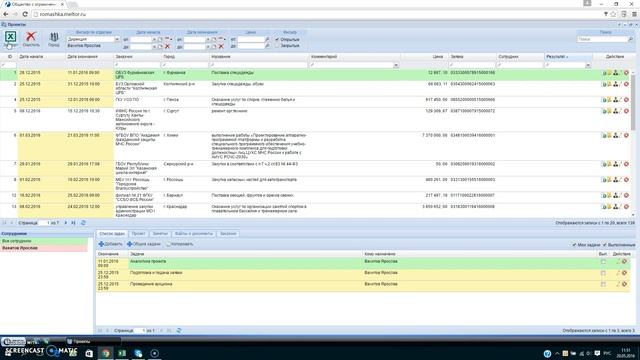Open the department dropdown showing 'Дирекция'
640x360 pixels.
point(117,40)
